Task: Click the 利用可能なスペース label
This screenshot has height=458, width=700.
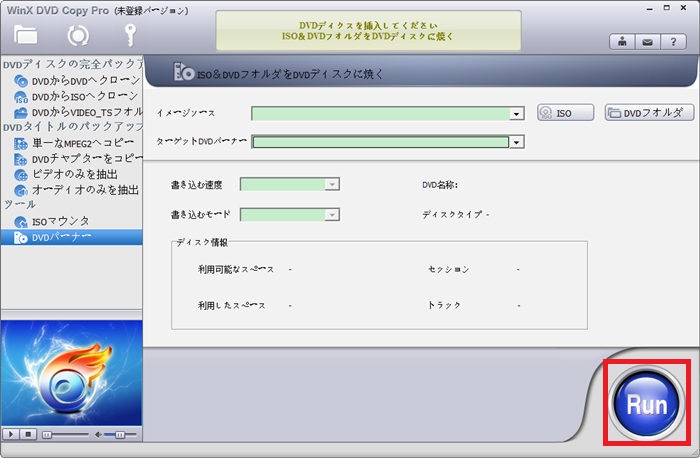Action: point(236,269)
